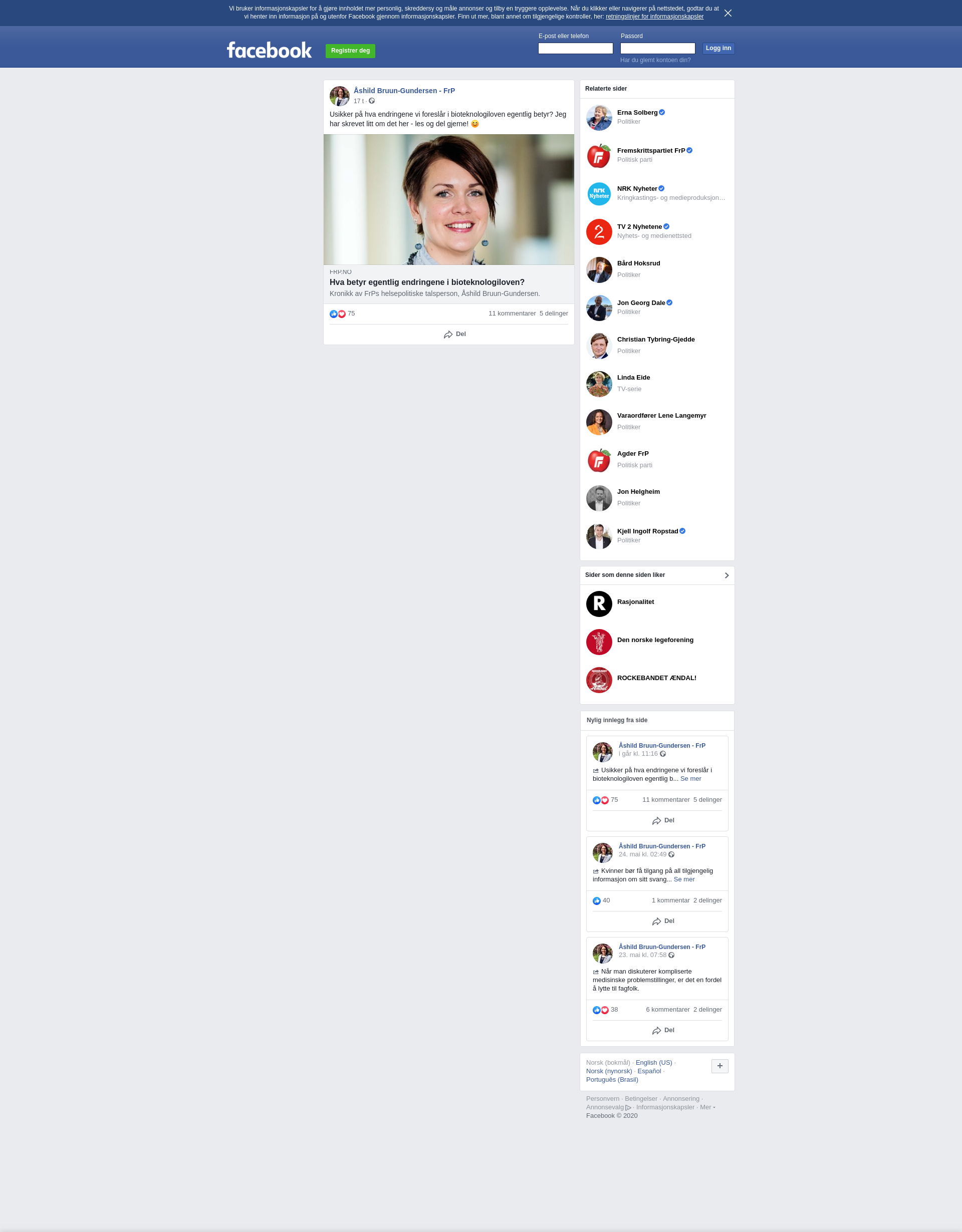This screenshot has width=962, height=1232.
Task: Click the avatar on the 23. mai post
Action: 602,954
